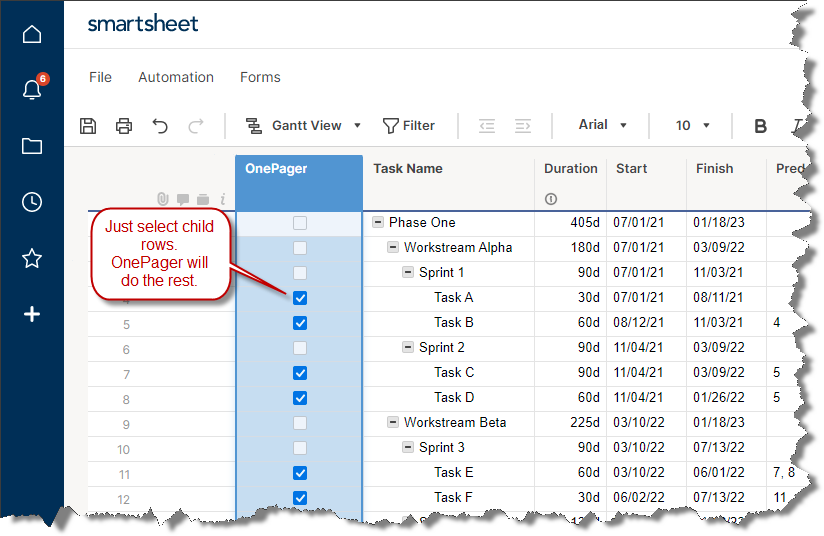Select row number 12
Viewport: 824px width, 536px height.
pyautogui.click(x=123, y=500)
